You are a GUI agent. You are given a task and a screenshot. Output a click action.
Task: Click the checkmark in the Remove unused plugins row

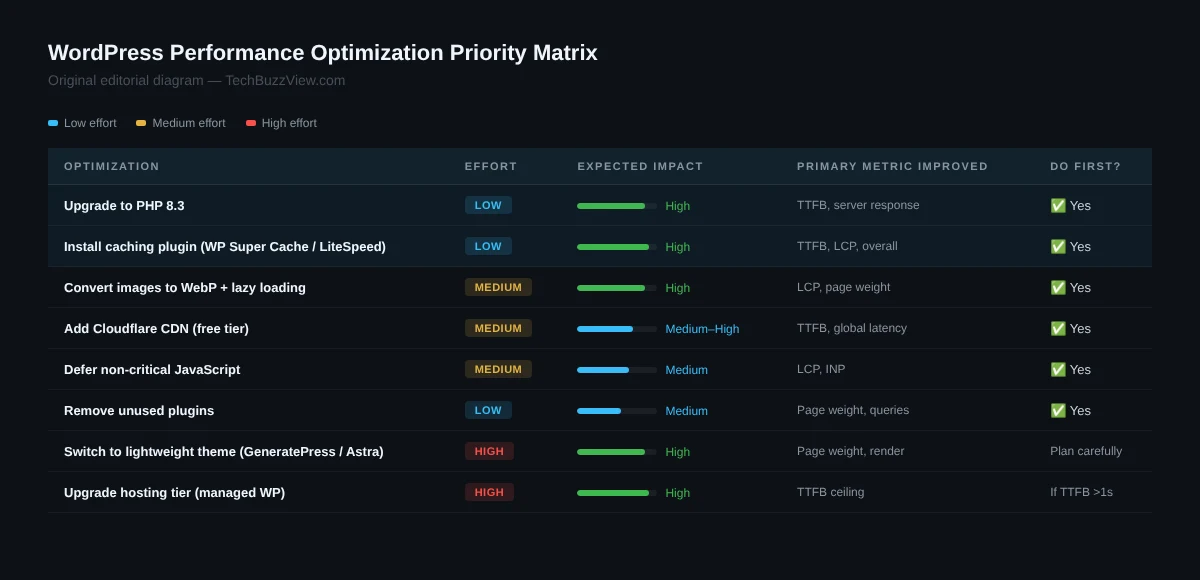(1058, 410)
